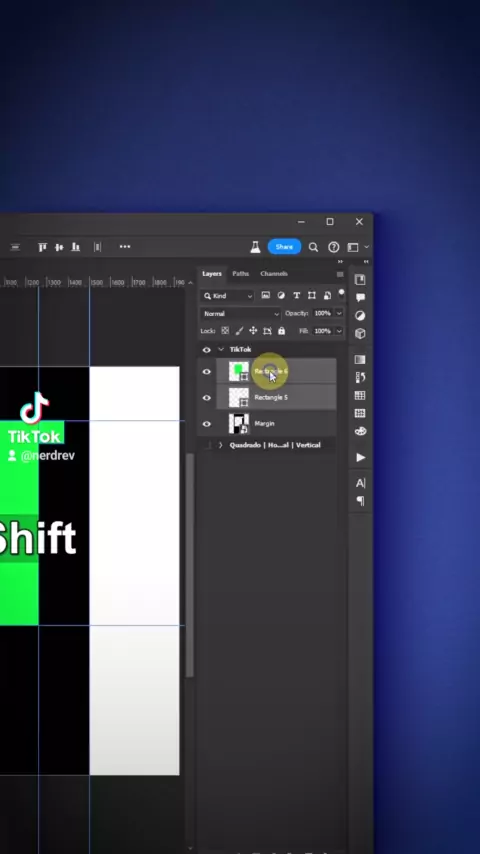This screenshot has height=854, width=480.
Task: Click the lock all lock icon
Action: (282, 331)
